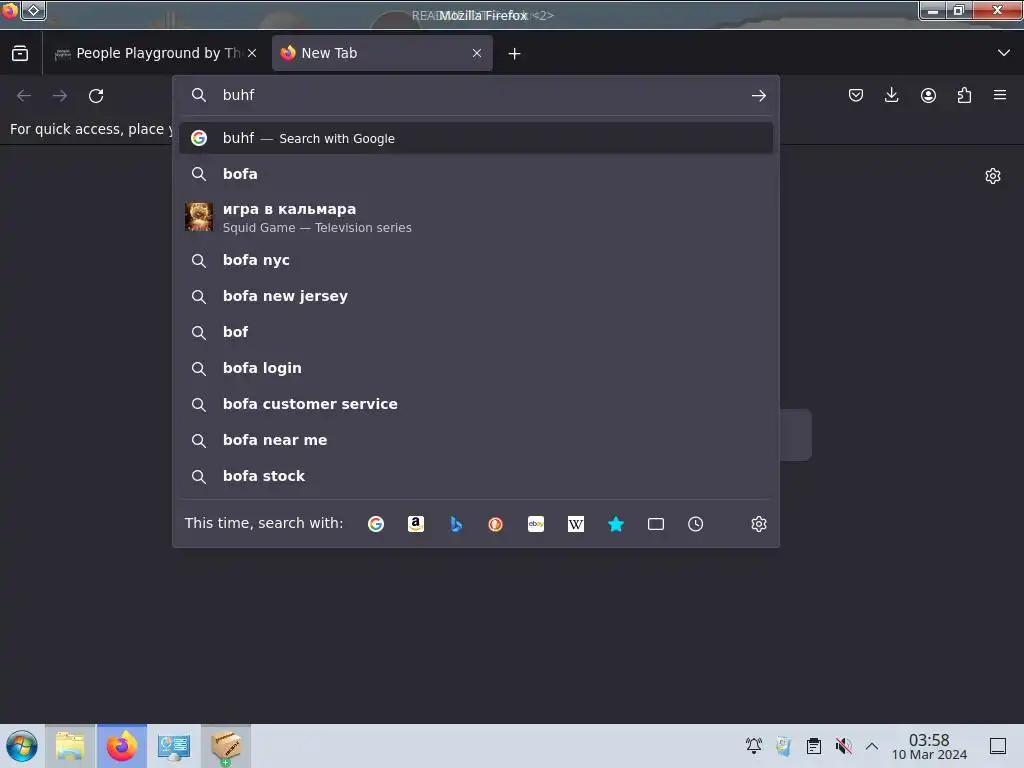This screenshot has width=1024, height=768.
Task: Select the 'bof' suggestion
Action: click(476, 332)
